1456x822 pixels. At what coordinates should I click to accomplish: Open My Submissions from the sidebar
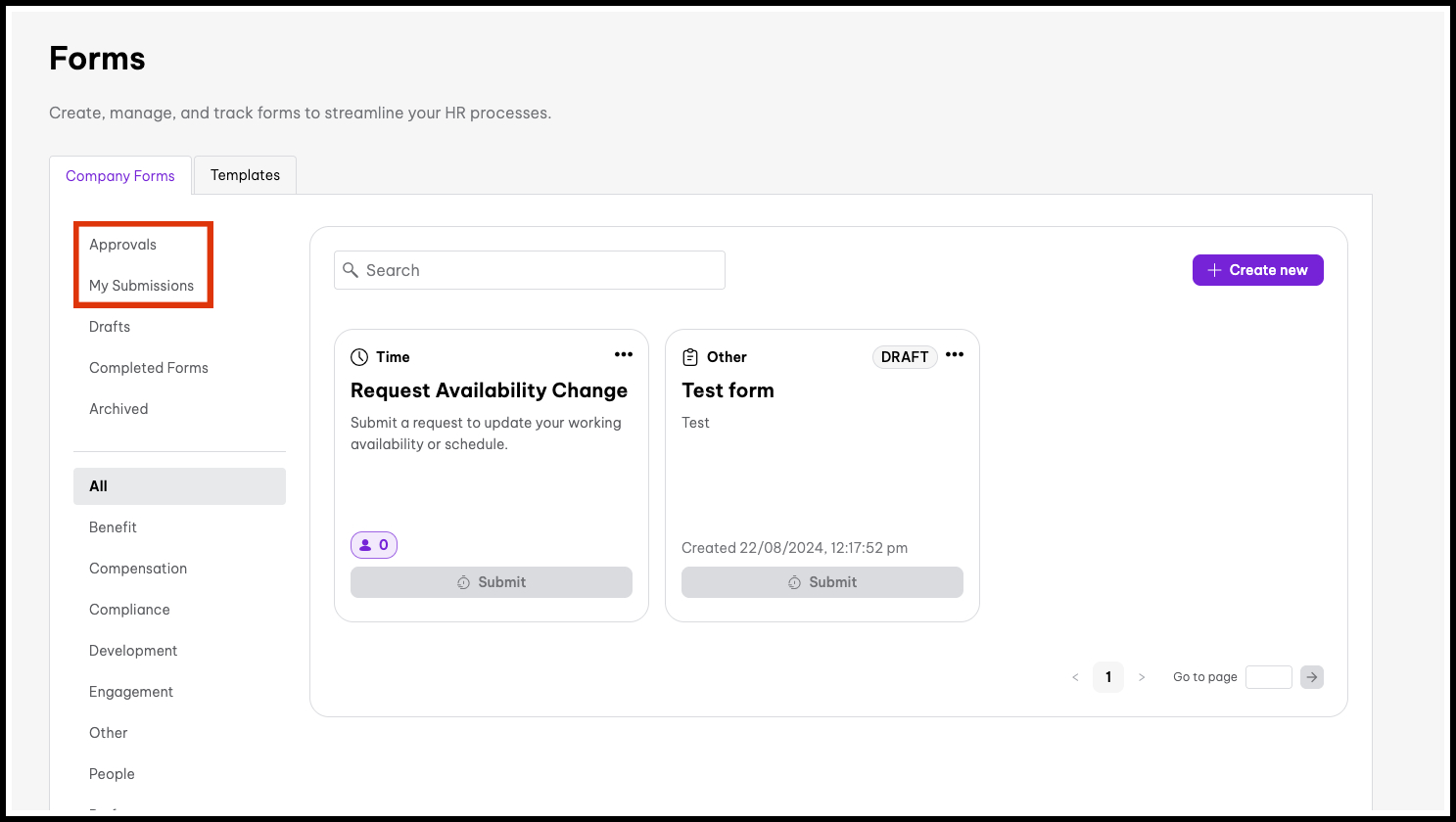point(142,285)
